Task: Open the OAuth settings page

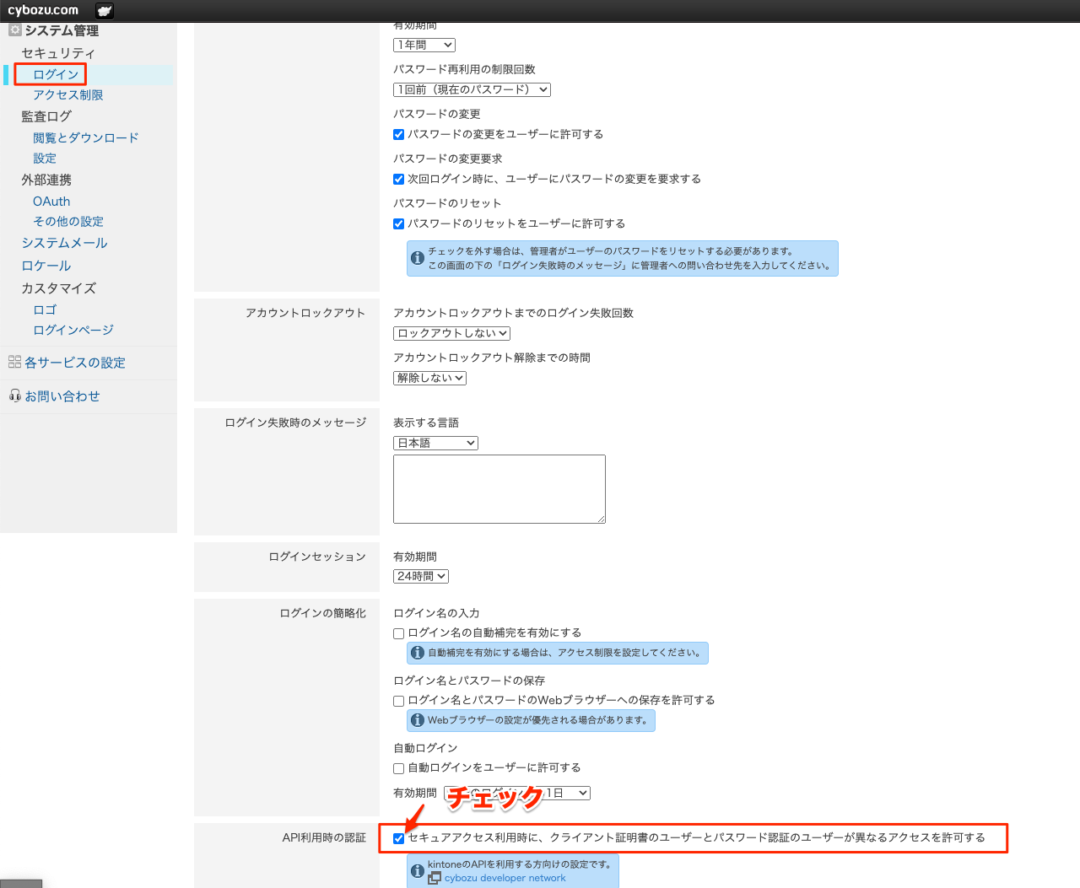Action: click(51, 200)
